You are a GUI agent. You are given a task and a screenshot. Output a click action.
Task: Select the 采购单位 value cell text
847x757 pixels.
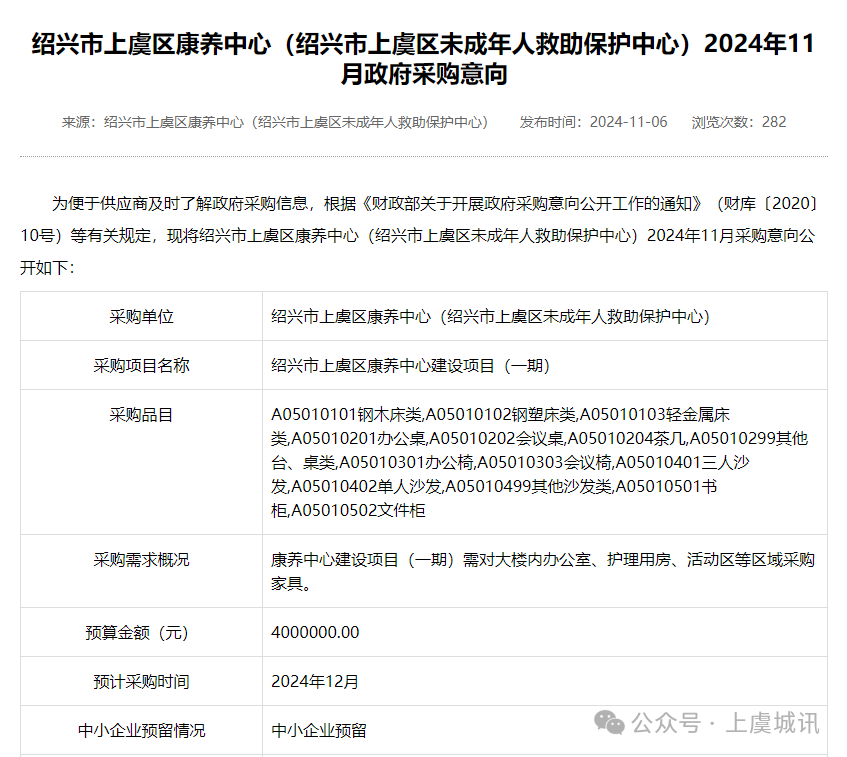pyautogui.click(x=490, y=317)
